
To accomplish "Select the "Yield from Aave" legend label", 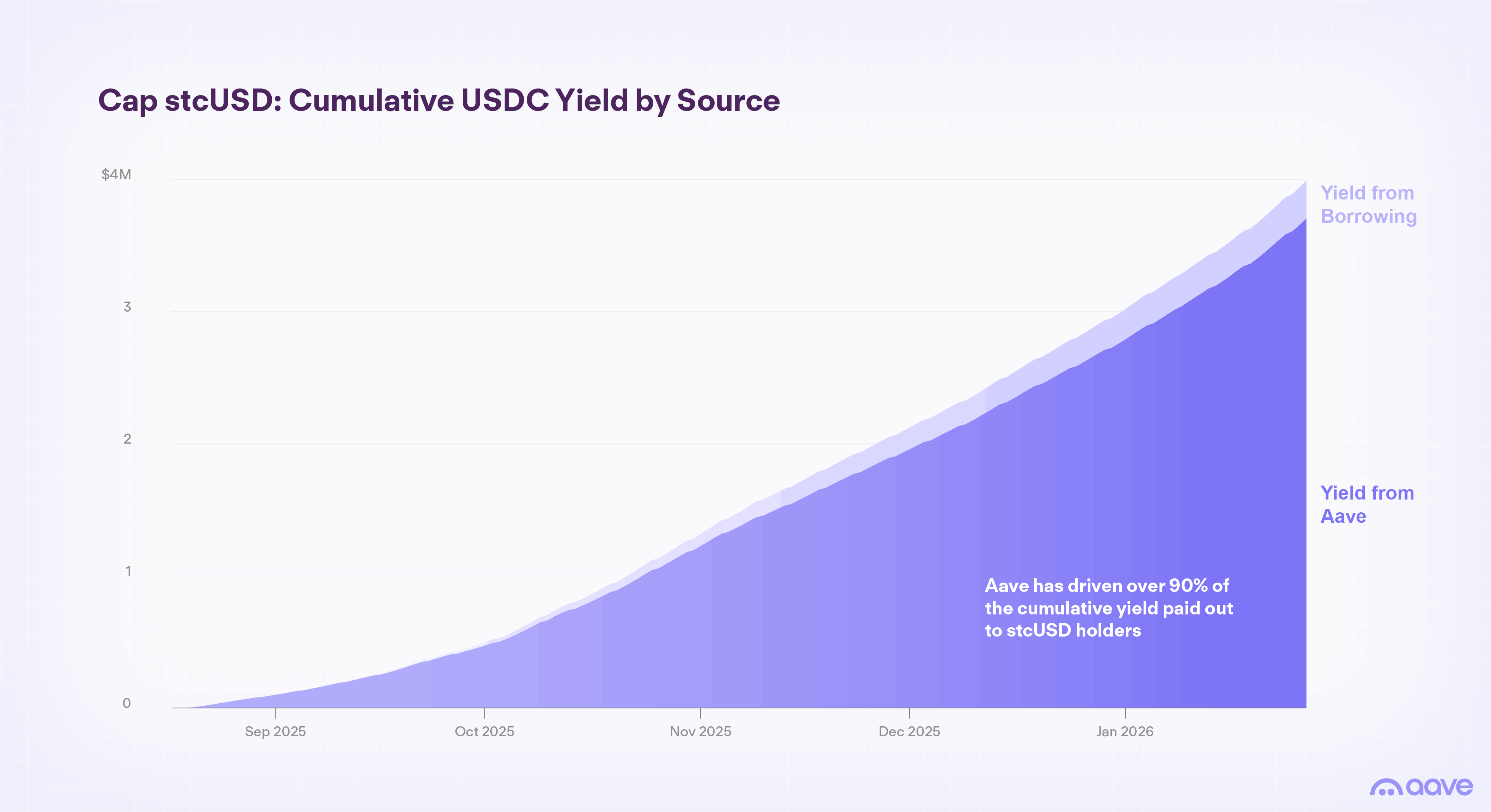I will pos(1366,504).
